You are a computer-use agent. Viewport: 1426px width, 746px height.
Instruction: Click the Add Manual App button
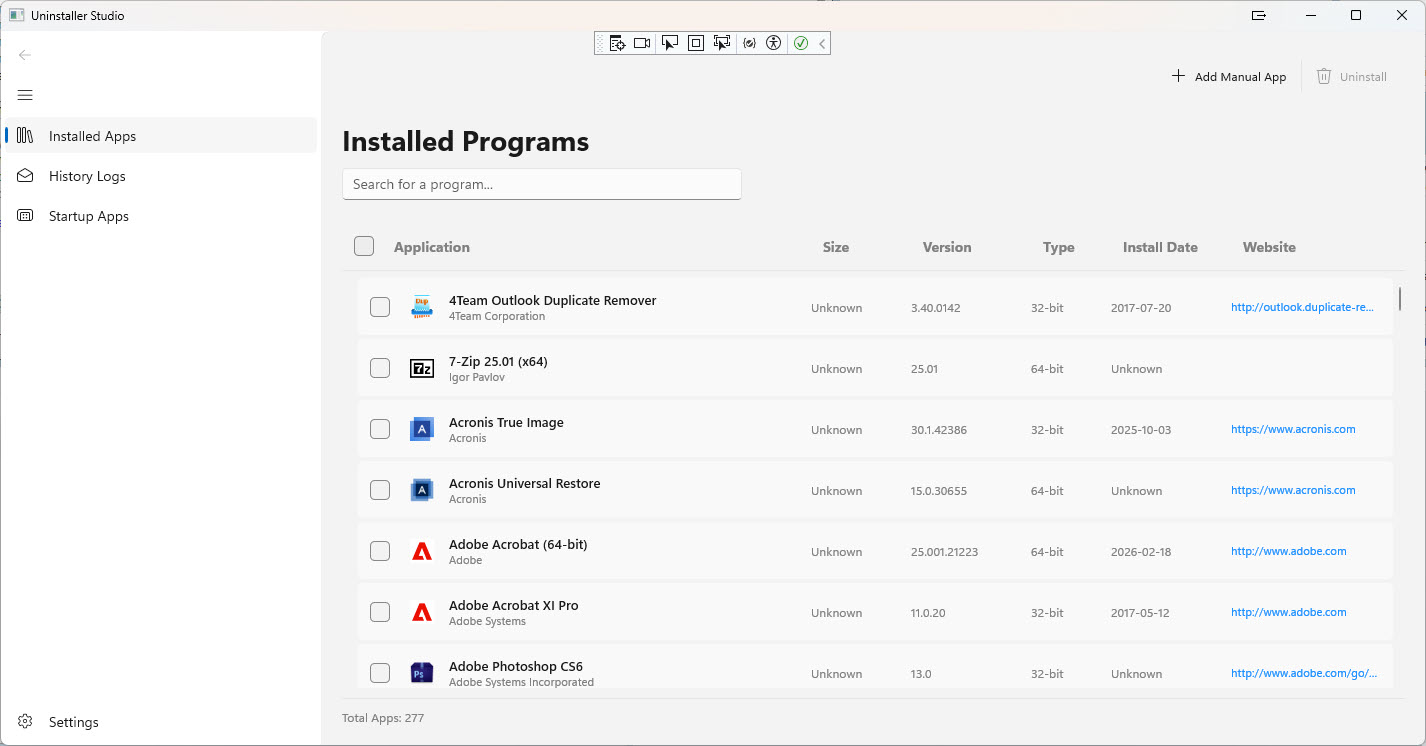pyautogui.click(x=1229, y=76)
